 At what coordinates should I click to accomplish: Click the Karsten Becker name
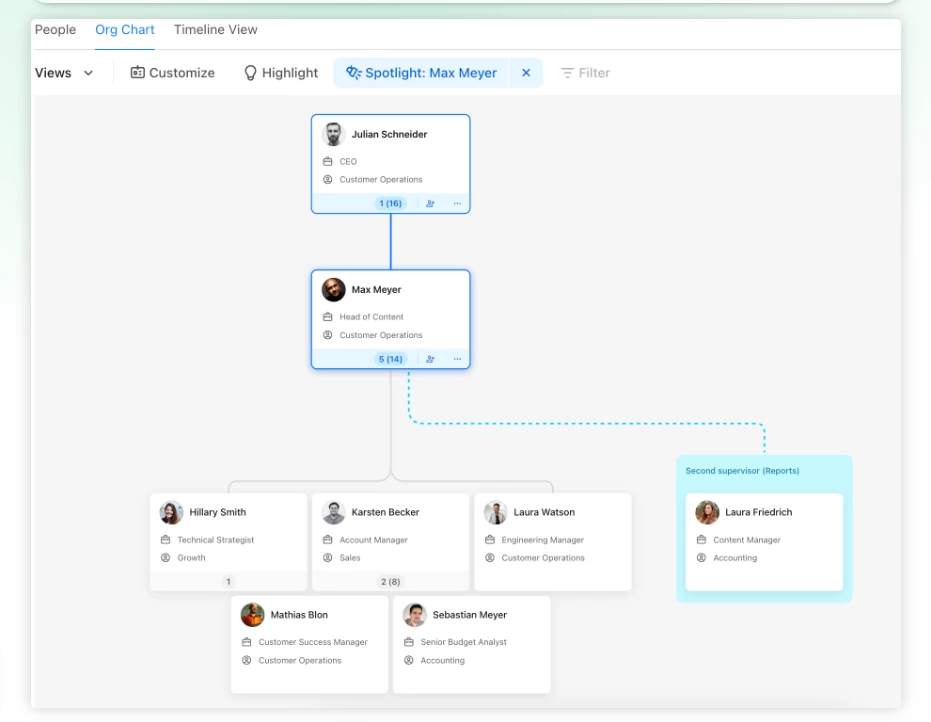[385, 512]
